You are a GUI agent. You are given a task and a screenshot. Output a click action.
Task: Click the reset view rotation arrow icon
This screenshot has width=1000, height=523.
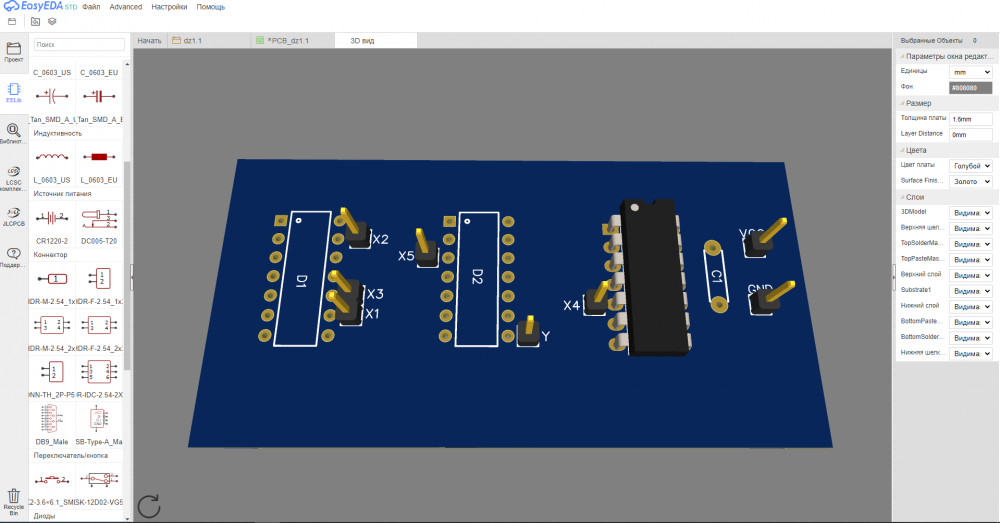[149, 506]
